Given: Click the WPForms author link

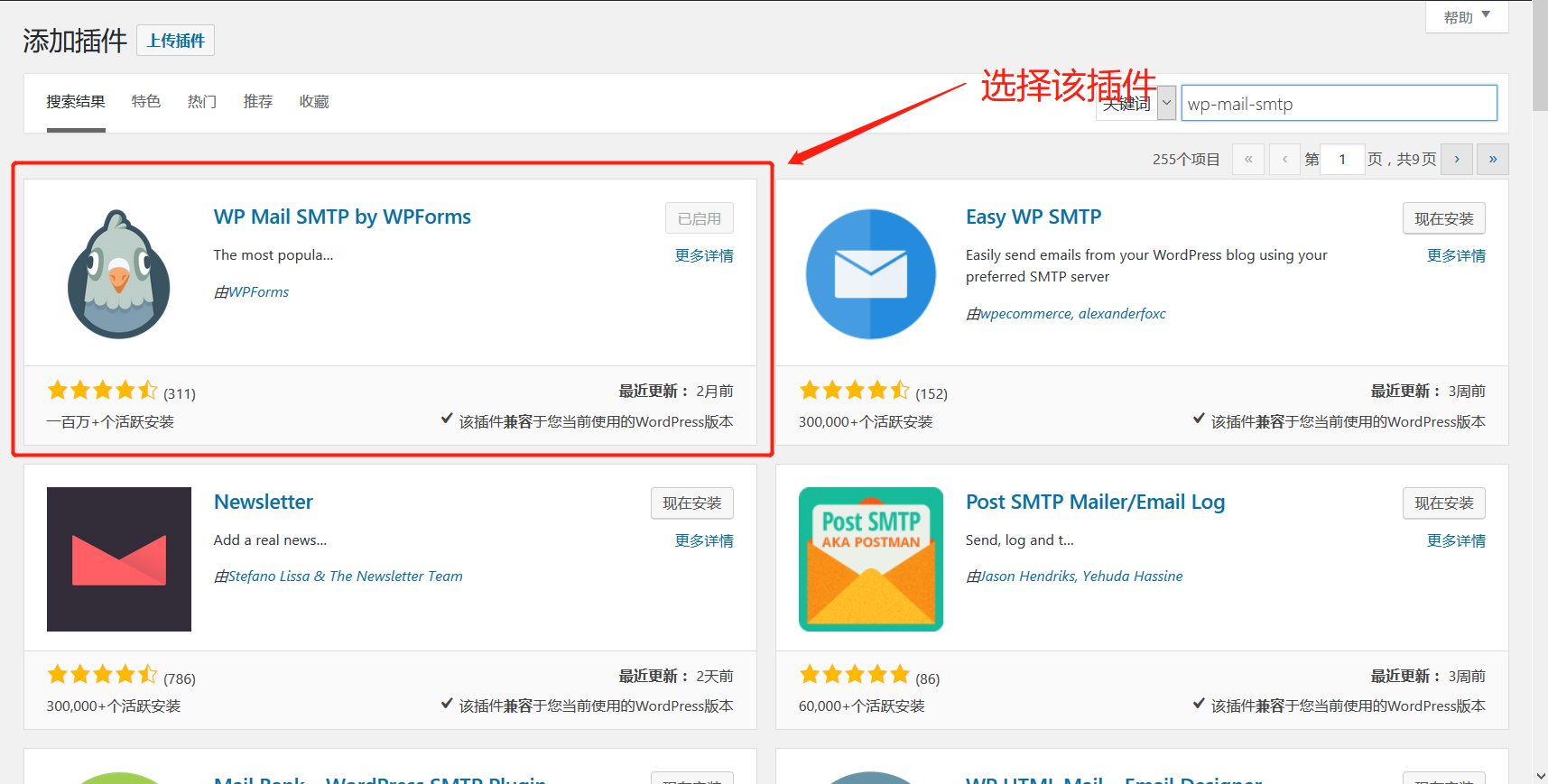Looking at the screenshot, I should 258,292.
